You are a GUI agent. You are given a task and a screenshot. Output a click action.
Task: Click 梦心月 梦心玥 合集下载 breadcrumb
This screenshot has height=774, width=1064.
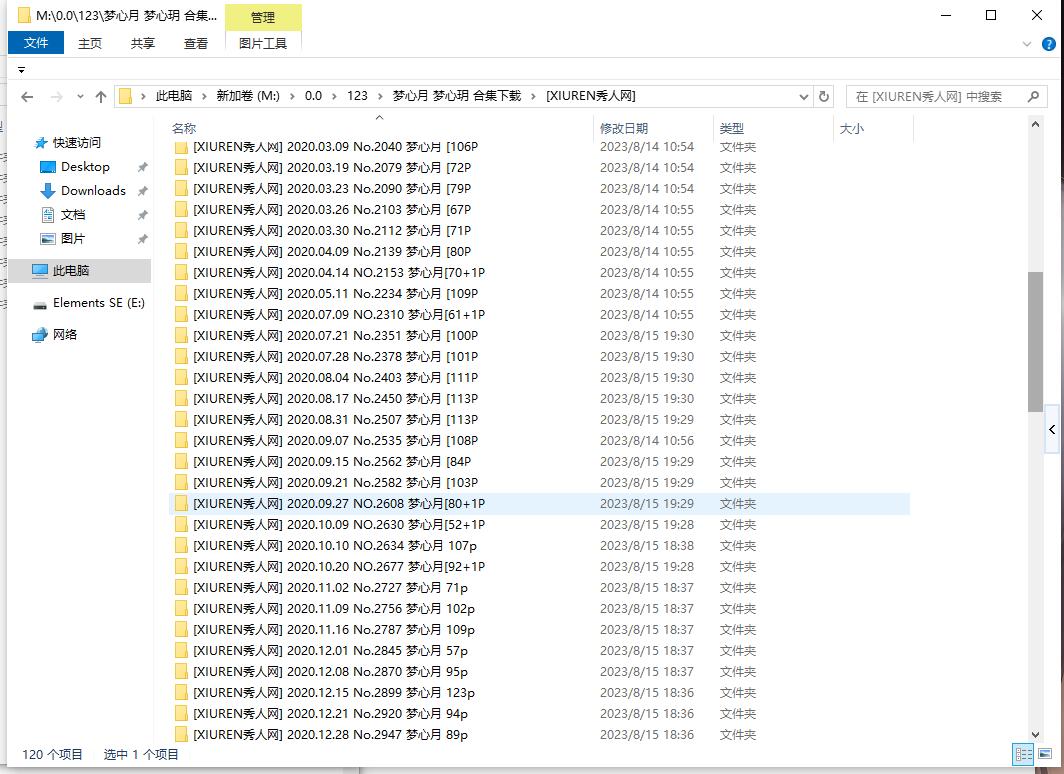pos(457,96)
